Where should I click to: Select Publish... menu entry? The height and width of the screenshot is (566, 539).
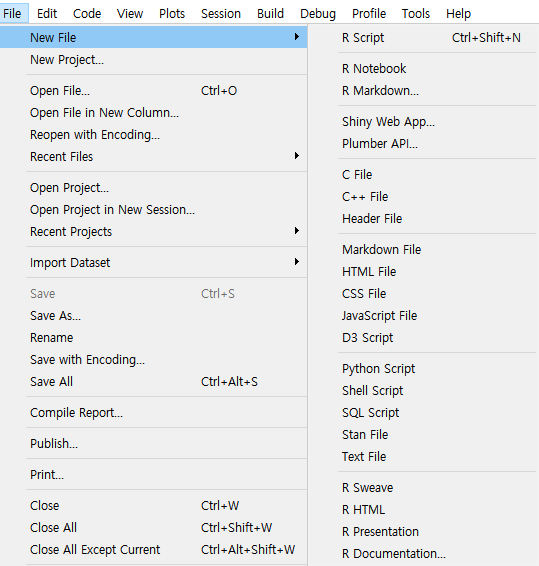click(153, 444)
